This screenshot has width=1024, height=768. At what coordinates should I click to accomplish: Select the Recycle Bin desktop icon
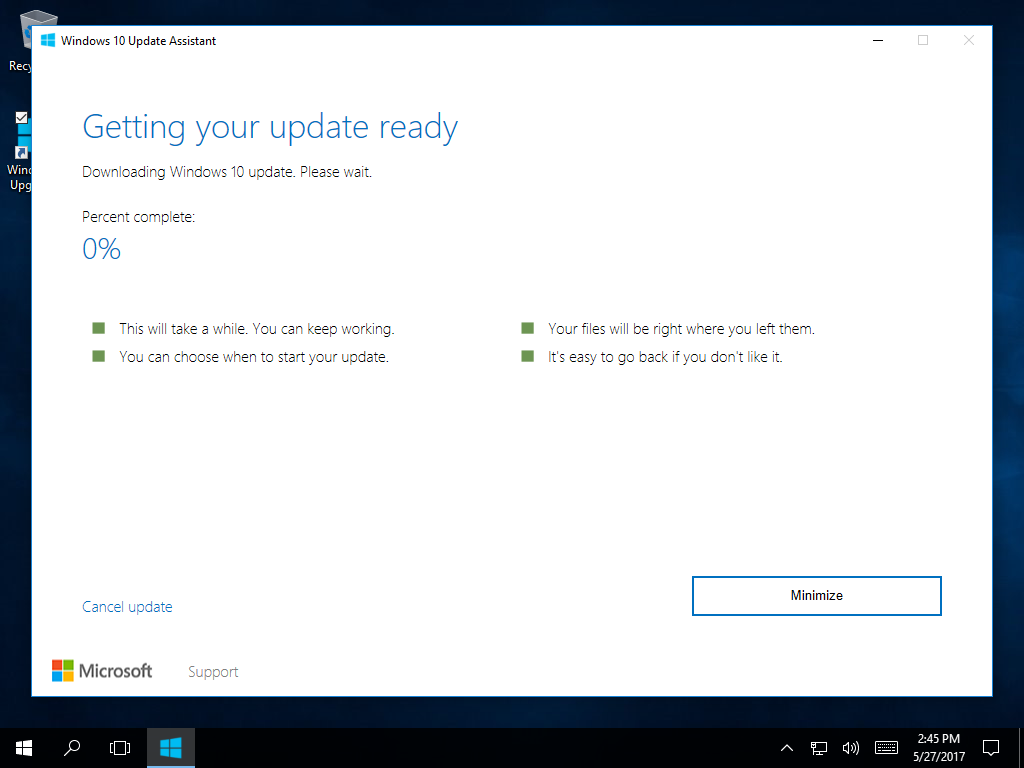(20, 40)
